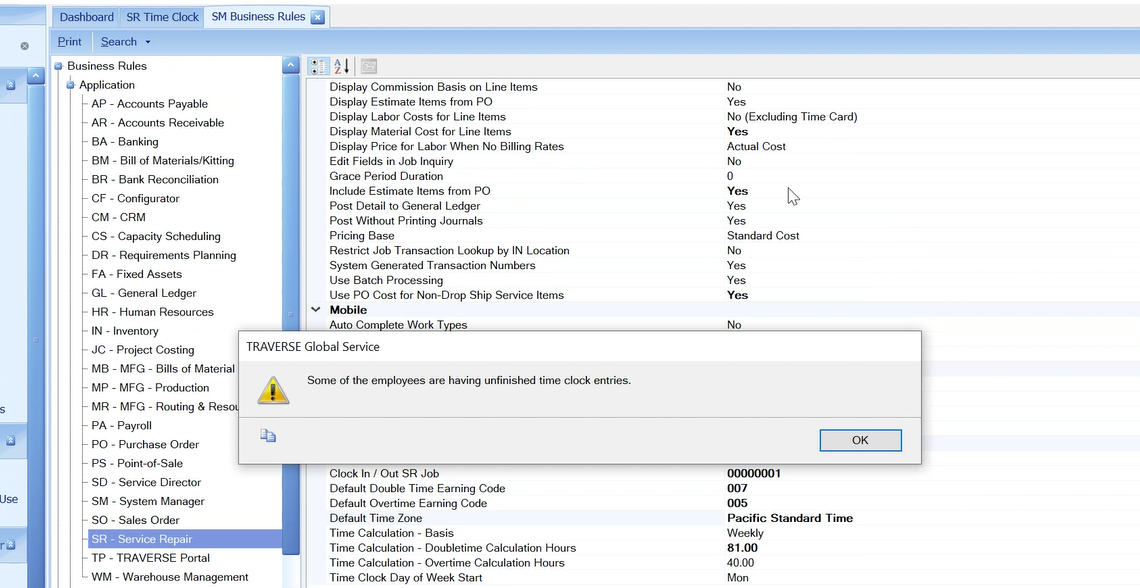Select CF - Configurator
The image size is (1140, 588).
(135, 198)
